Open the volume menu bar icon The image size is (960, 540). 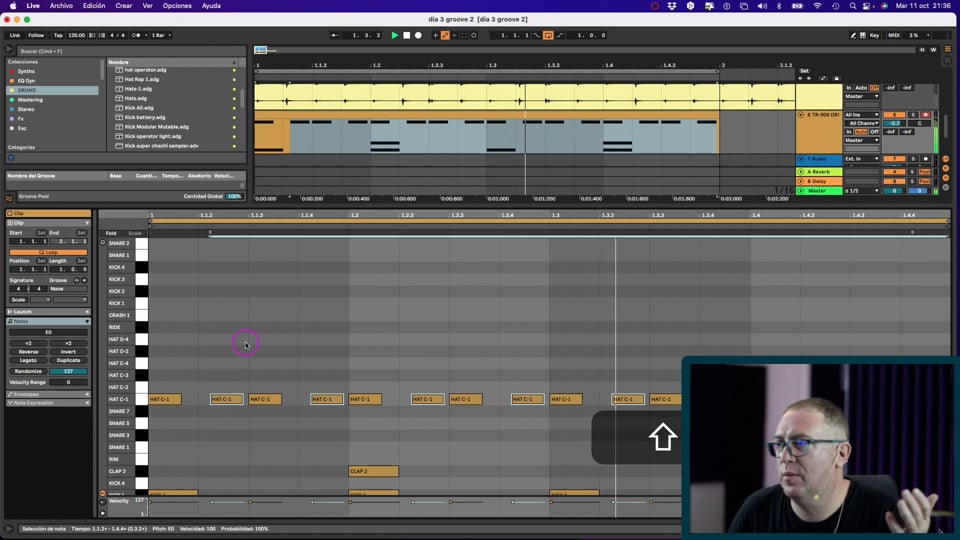coord(762,6)
